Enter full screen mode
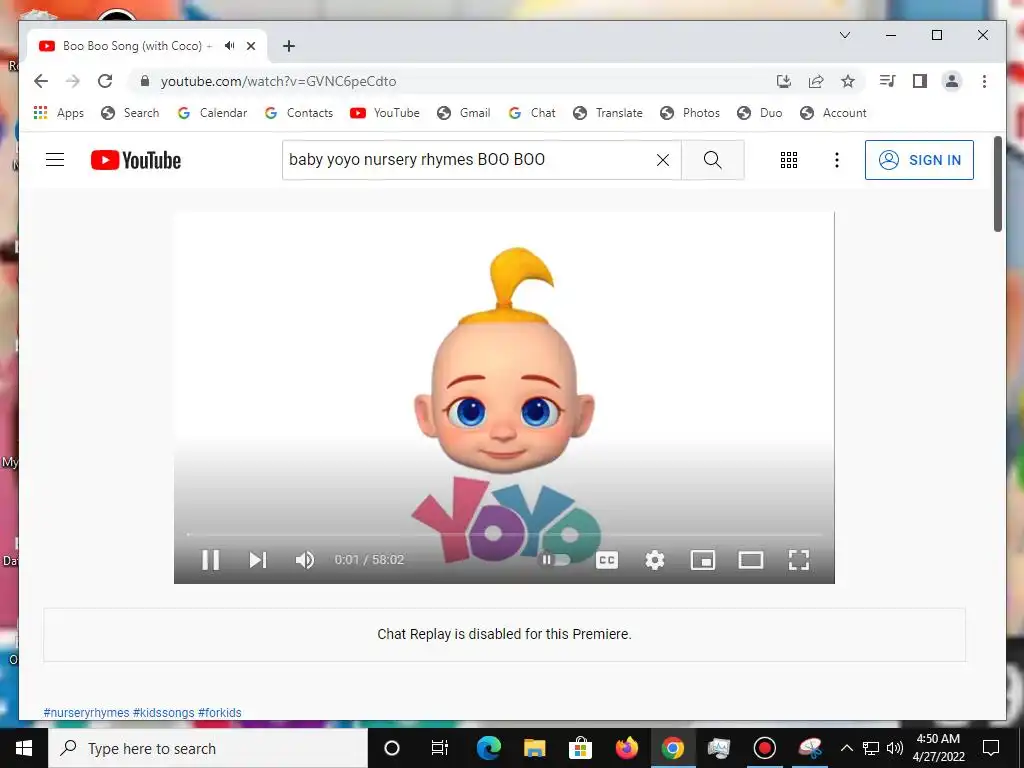Image resolution: width=1024 pixels, height=768 pixels. [x=799, y=560]
